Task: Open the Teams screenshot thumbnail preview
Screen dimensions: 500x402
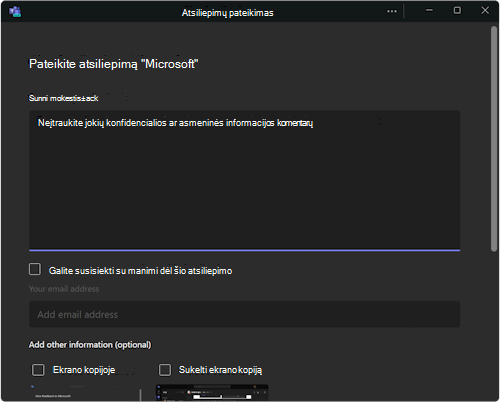Action: pyautogui.click(x=212, y=392)
